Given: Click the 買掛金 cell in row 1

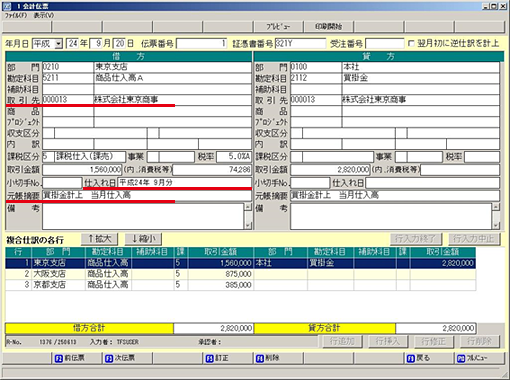Looking at the screenshot, I should pos(330,263).
